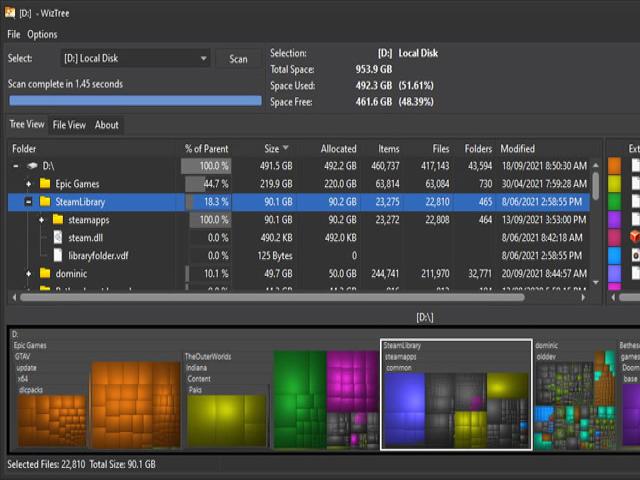Sort by % of Parent column

[207, 149]
